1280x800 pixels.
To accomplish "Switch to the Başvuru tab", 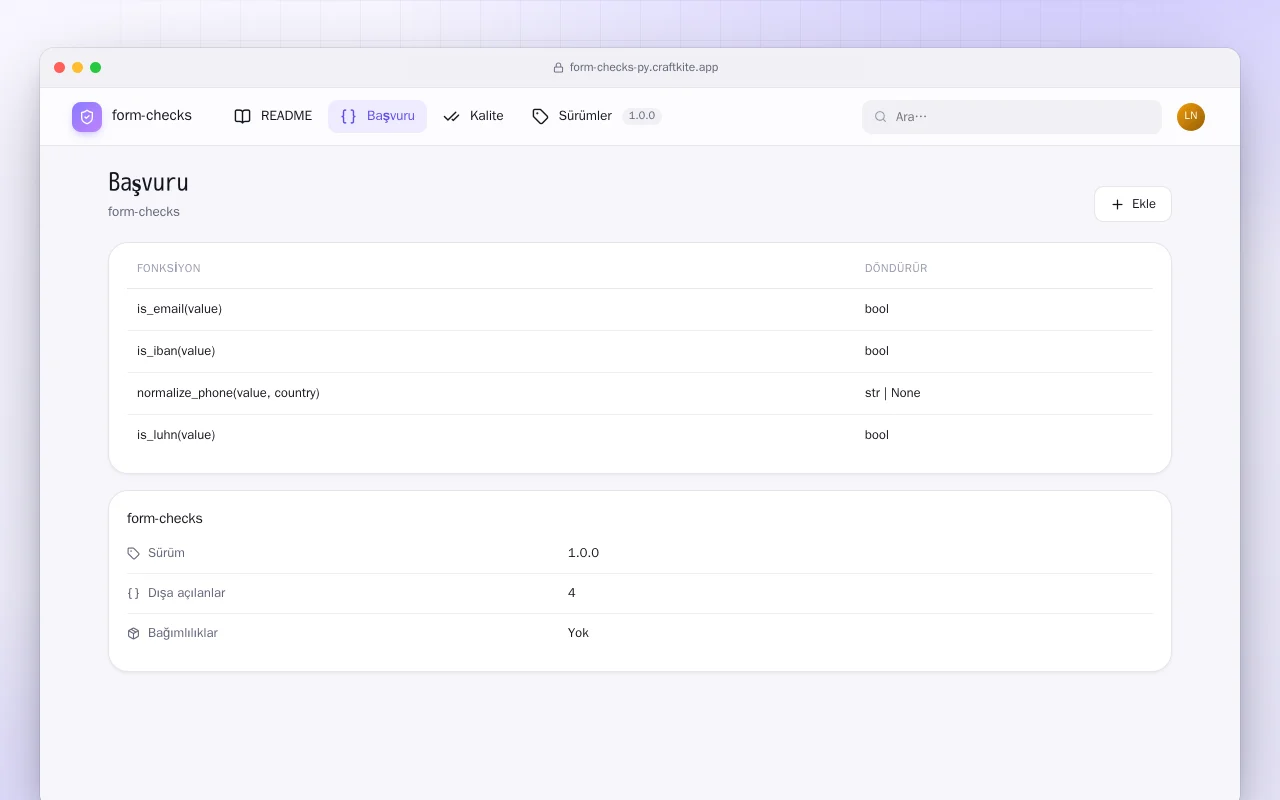I will tap(377, 116).
